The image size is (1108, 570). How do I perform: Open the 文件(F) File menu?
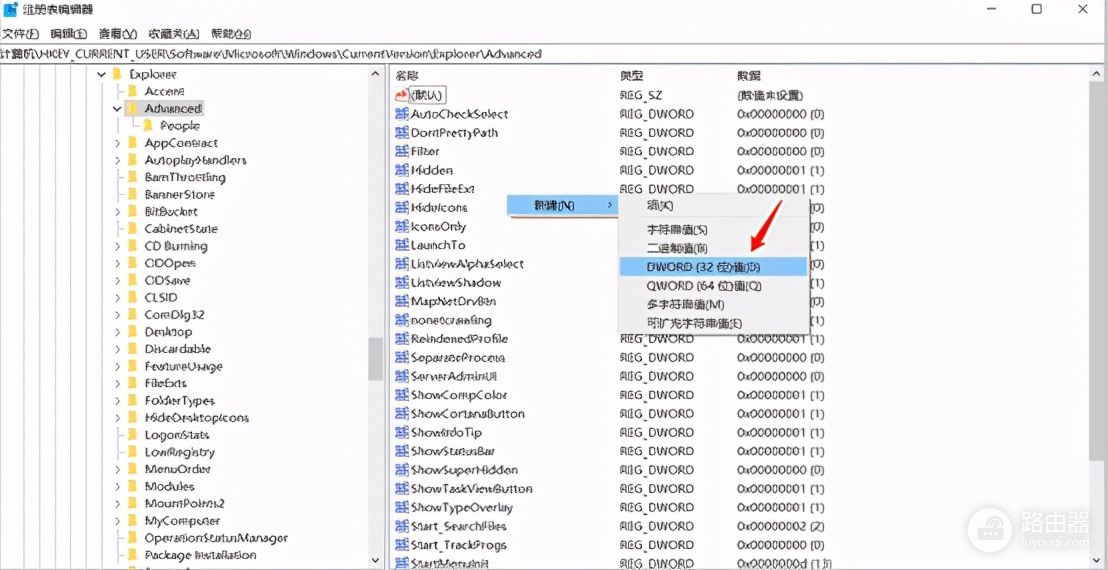click(x=20, y=34)
